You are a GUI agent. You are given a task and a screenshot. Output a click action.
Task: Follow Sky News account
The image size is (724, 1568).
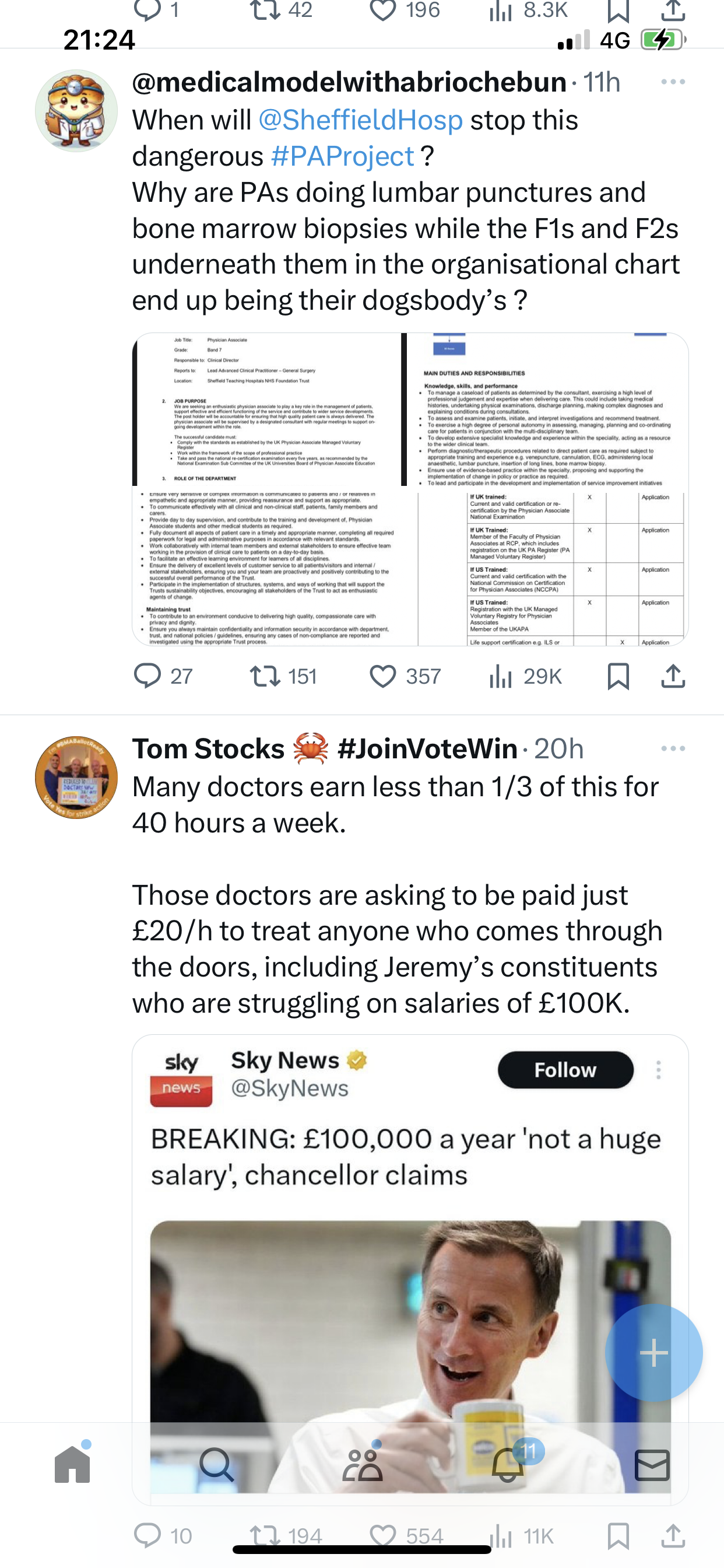pos(565,1069)
